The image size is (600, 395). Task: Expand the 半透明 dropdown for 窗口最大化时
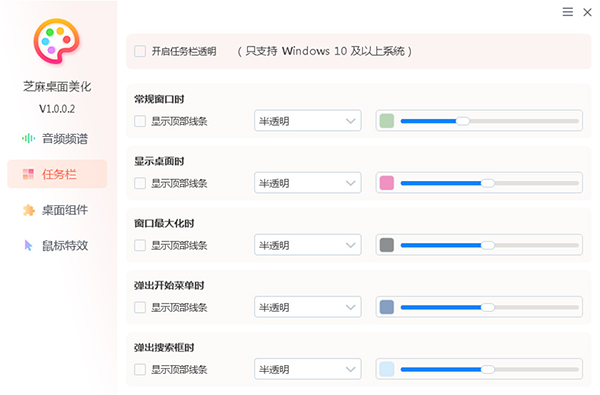(x=308, y=245)
